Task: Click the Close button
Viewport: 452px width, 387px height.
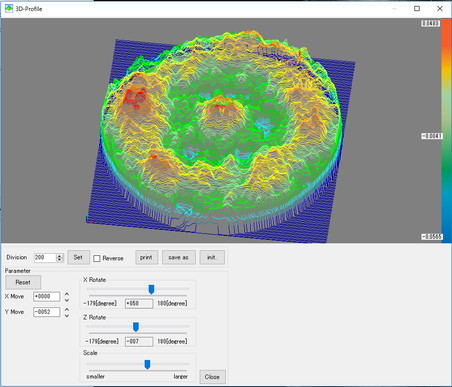Action: 212,377
